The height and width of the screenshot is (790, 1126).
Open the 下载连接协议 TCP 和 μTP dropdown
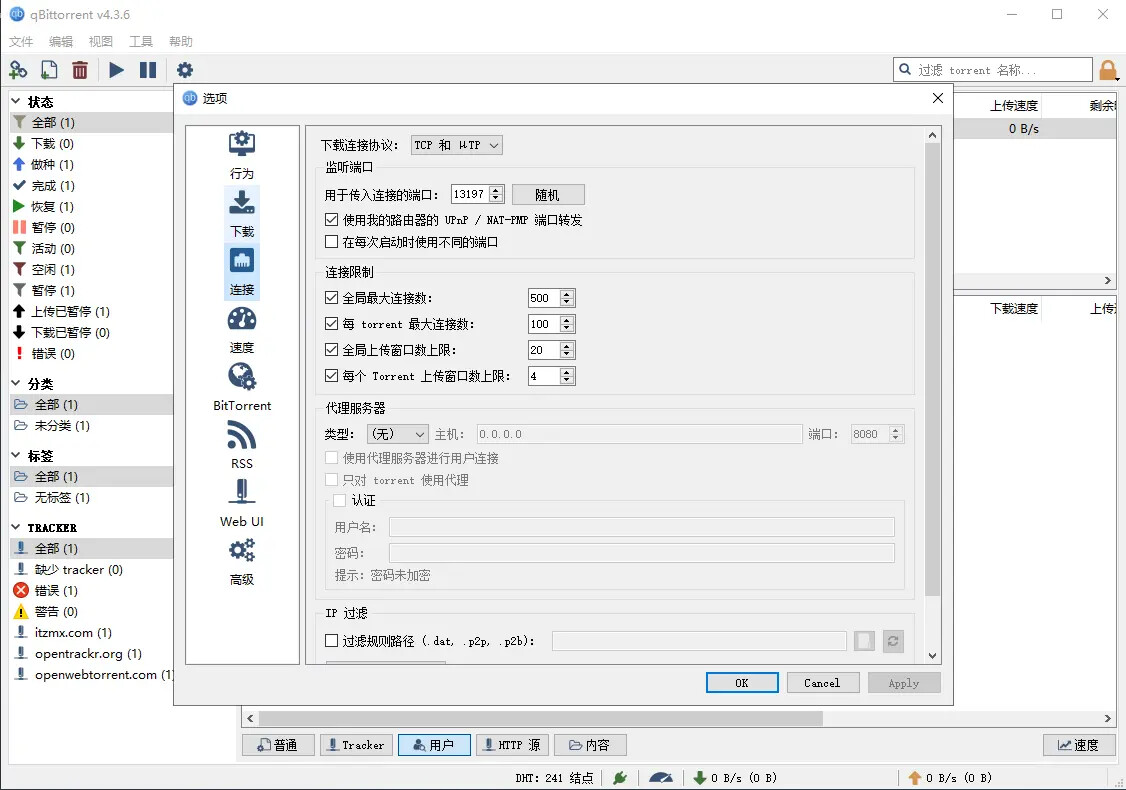pyautogui.click(x=457, y=145)
